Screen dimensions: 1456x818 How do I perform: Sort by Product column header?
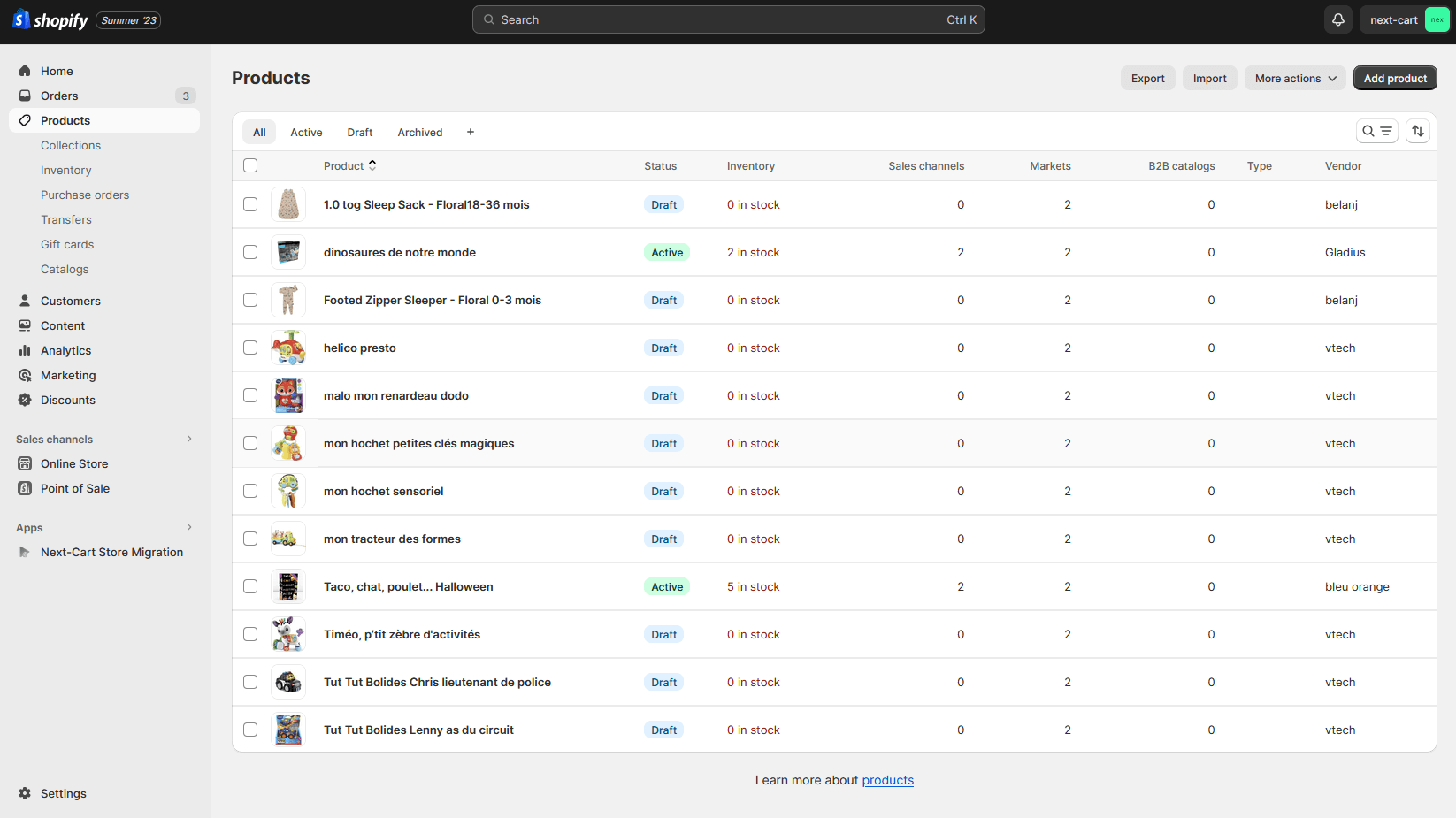(350, 165)
